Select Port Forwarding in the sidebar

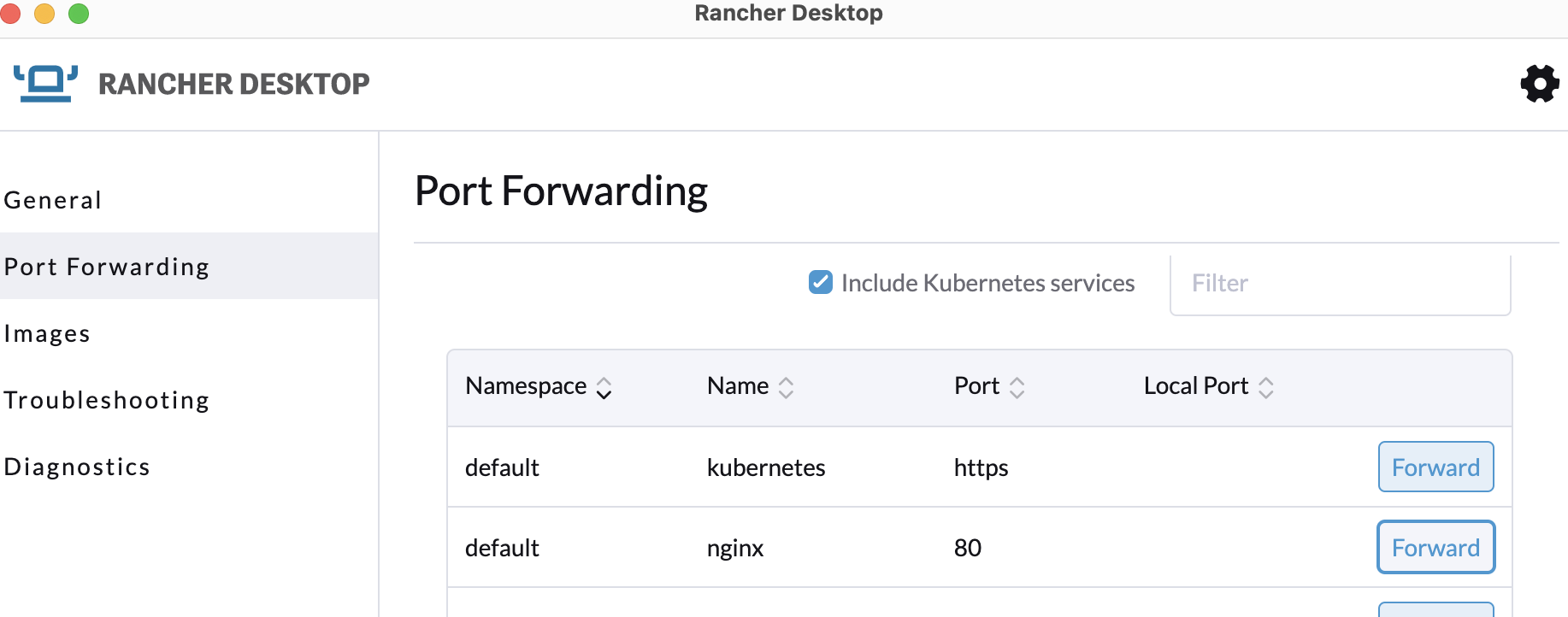[189, 266]
